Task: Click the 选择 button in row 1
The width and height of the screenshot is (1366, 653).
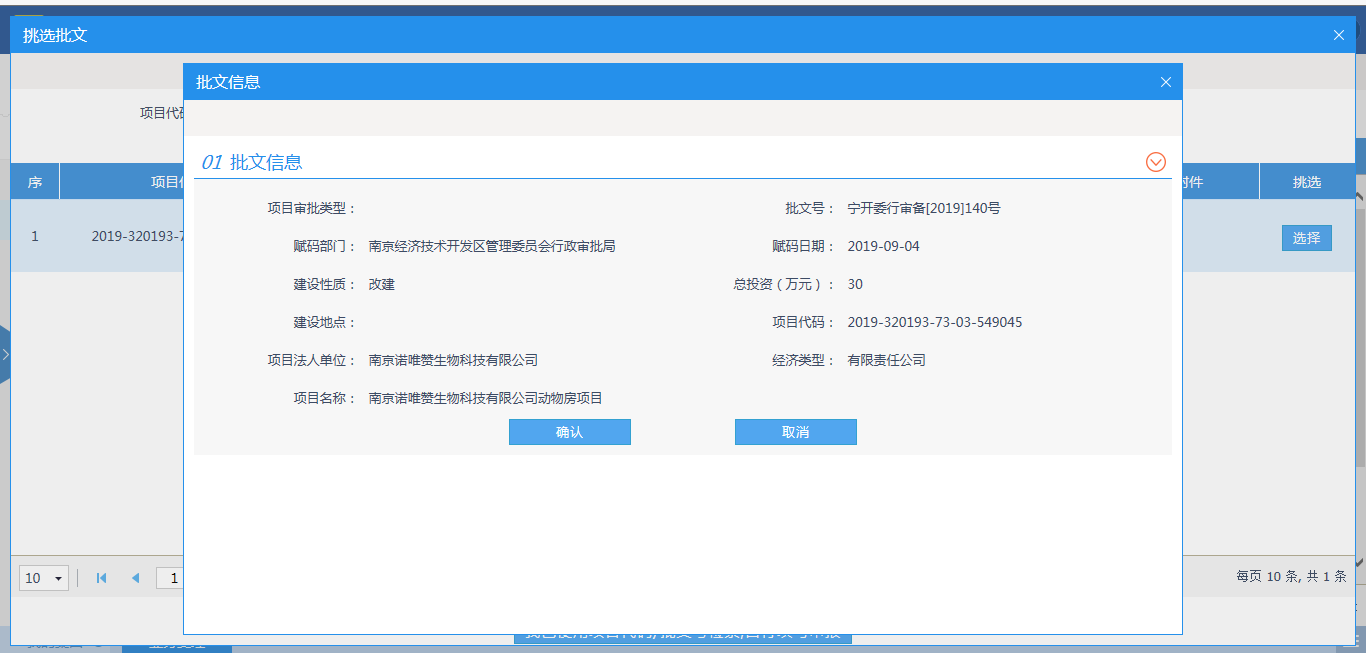Action: 1307,238
